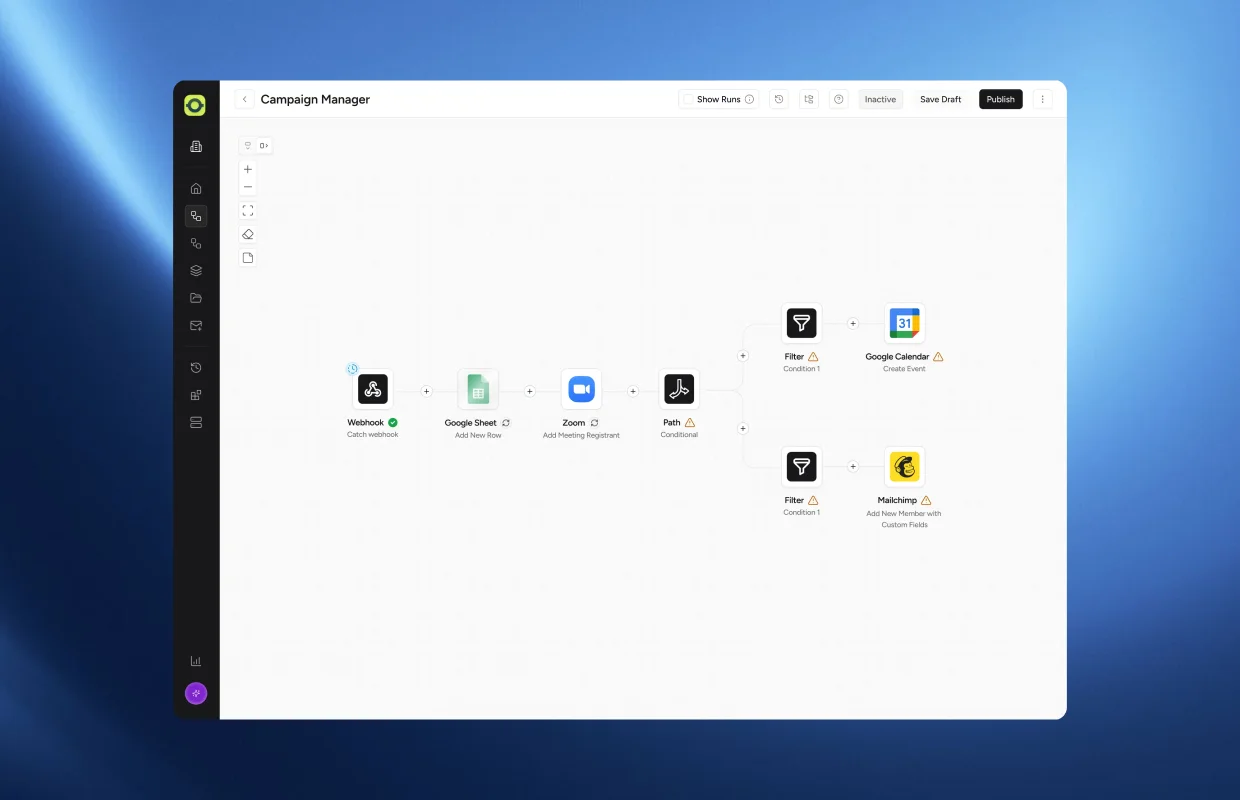Open the highlighted workflows icon in sidebar
Viewport: 1240px width, 800px height.
196,215
